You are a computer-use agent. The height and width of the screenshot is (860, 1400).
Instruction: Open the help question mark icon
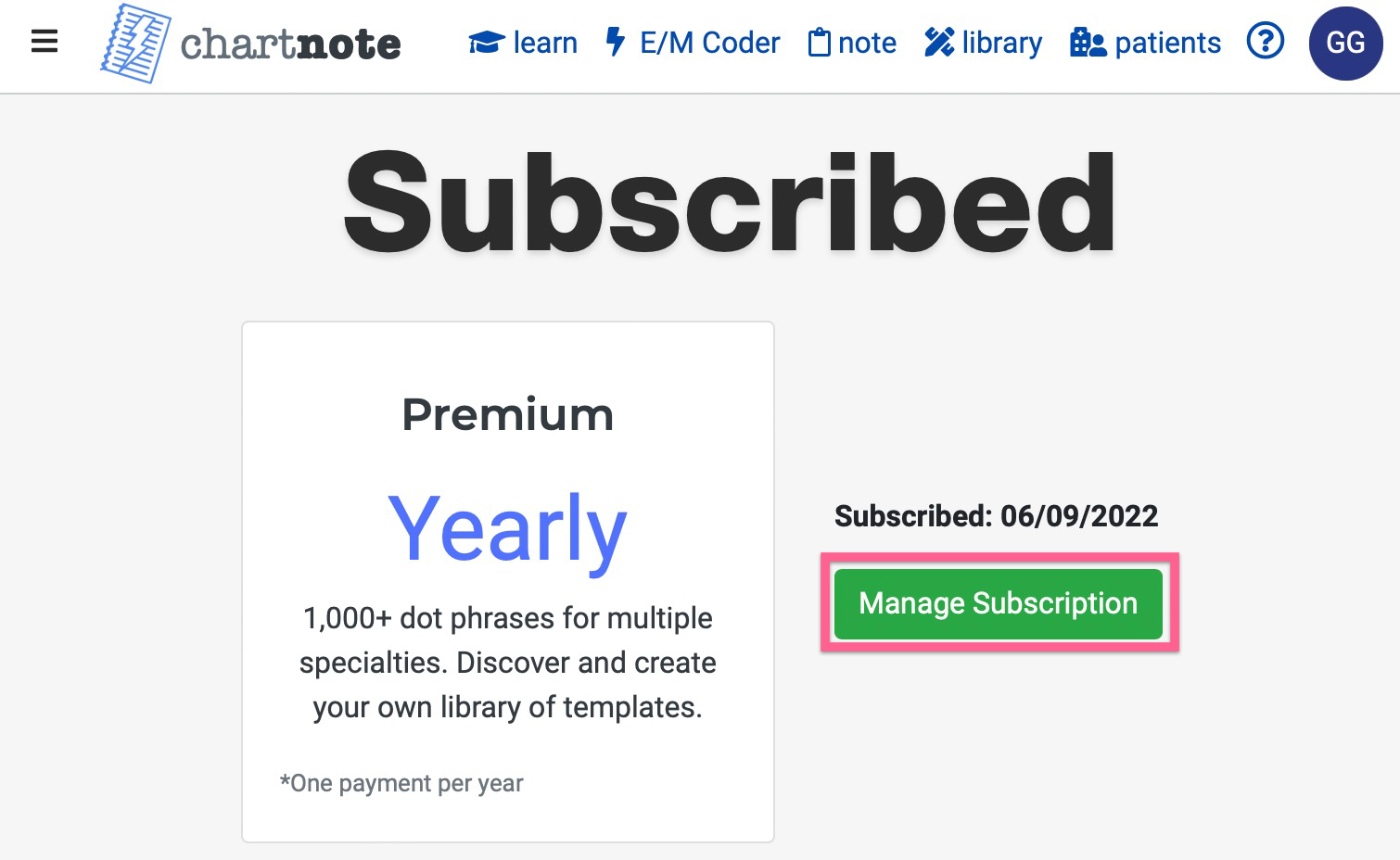tap(1266, 42)
